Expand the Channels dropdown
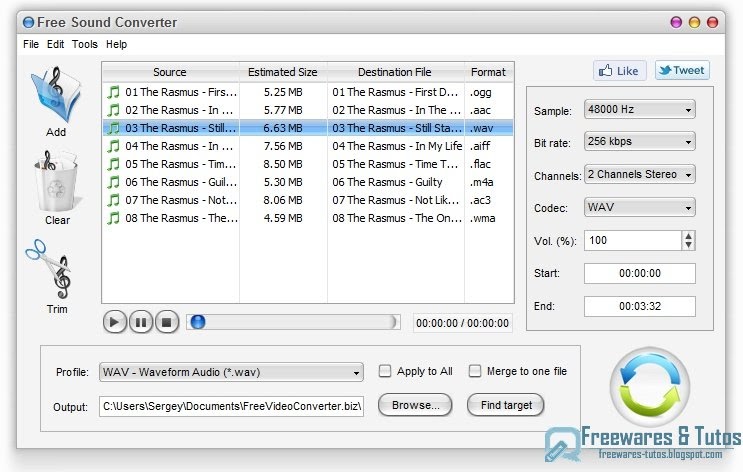Viewport: 743px width, 472px height. click(640, 174)
